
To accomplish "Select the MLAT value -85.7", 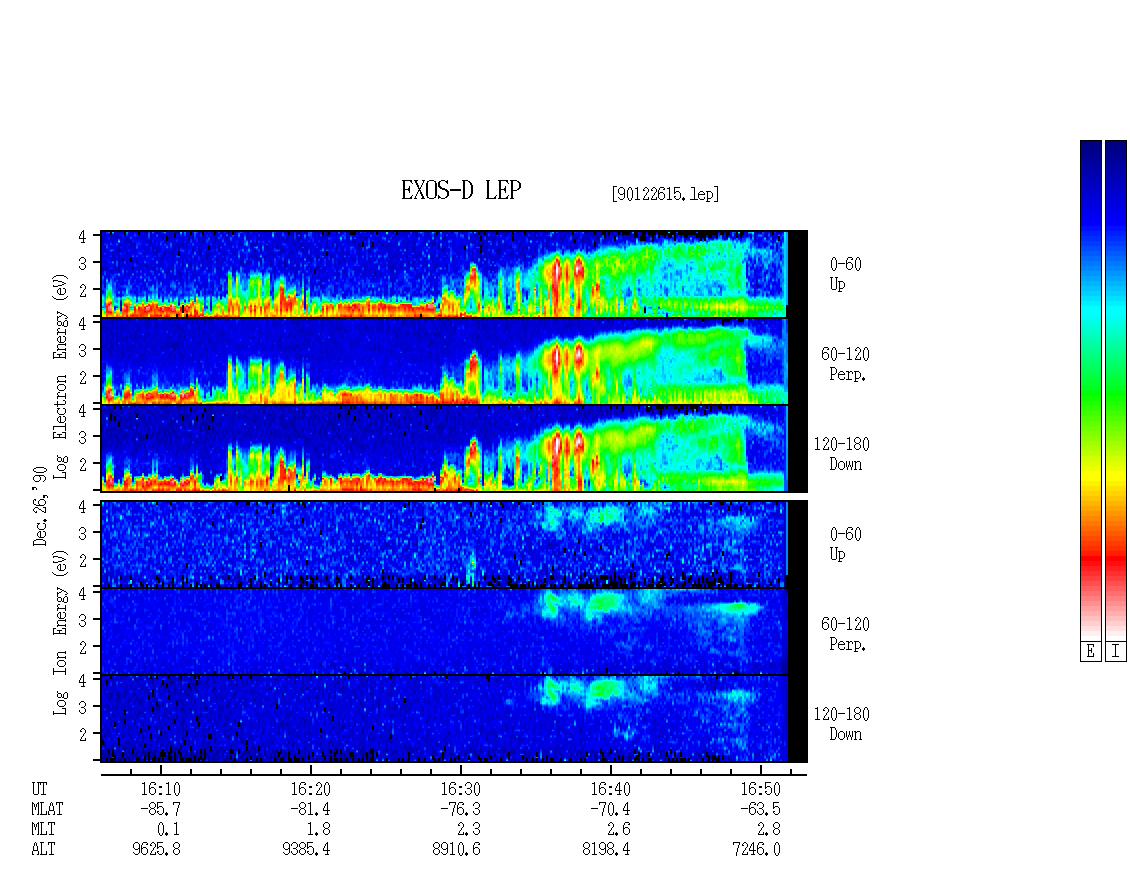I will [x=160, y=809].
